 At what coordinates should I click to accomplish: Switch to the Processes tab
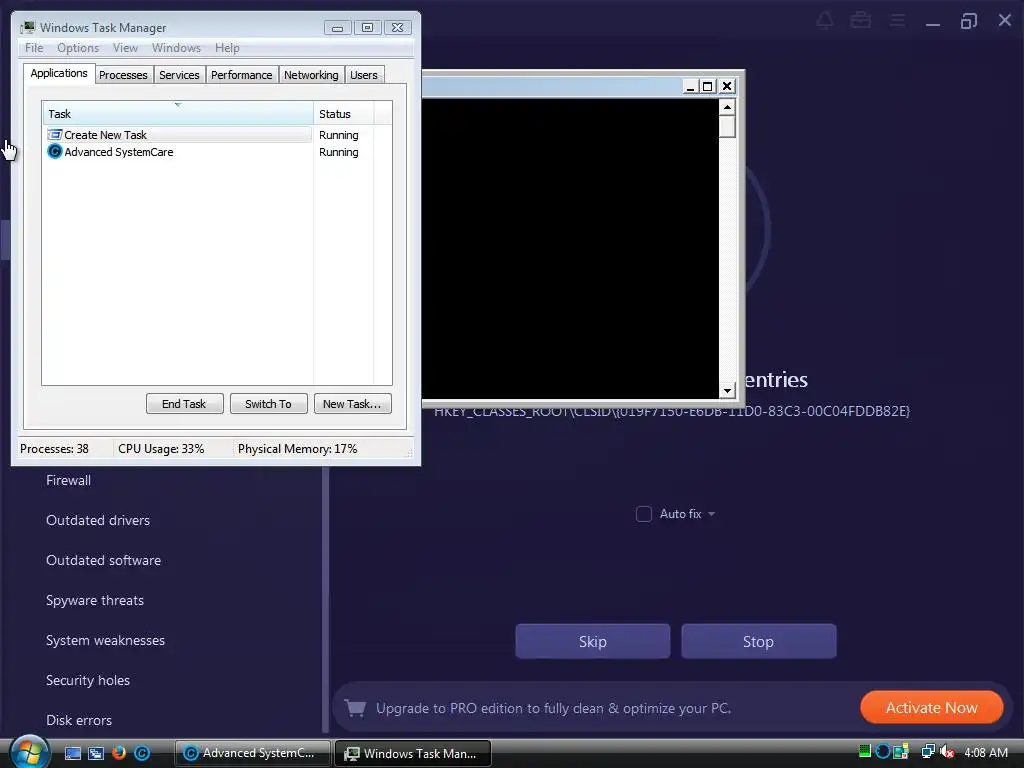click(123, 75)
